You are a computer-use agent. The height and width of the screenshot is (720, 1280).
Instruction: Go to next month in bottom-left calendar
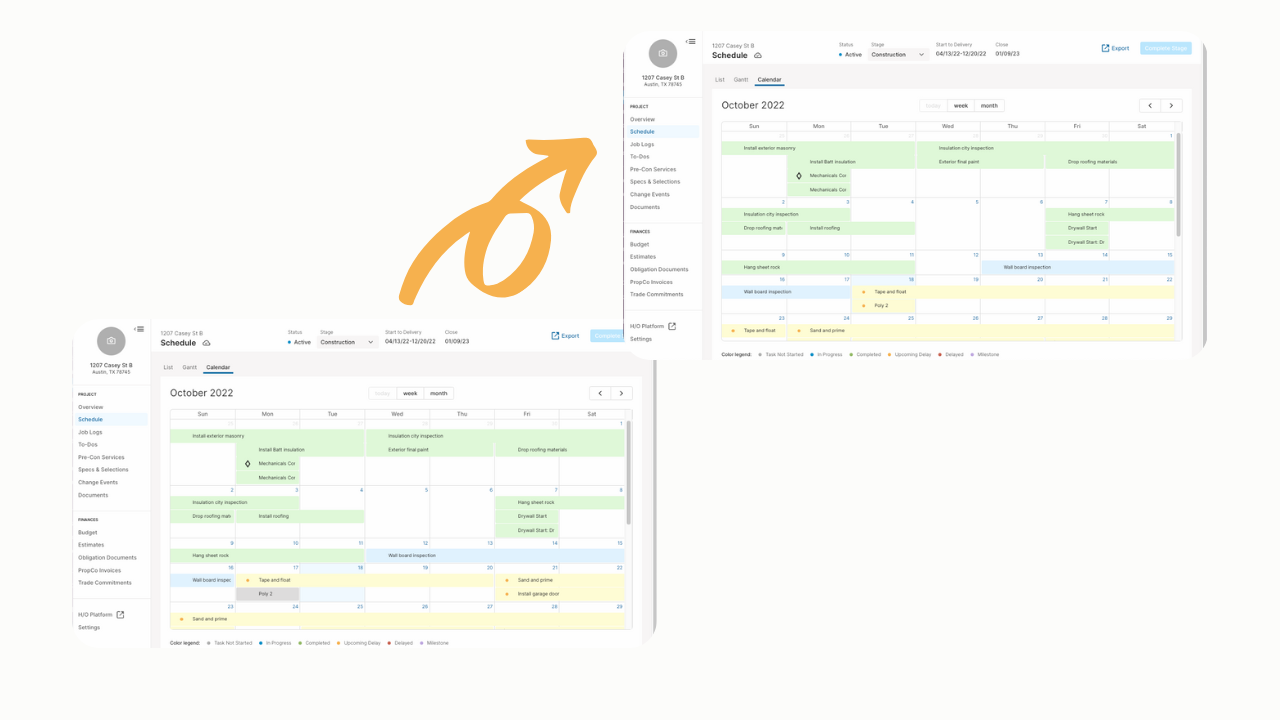click(621, 393)
